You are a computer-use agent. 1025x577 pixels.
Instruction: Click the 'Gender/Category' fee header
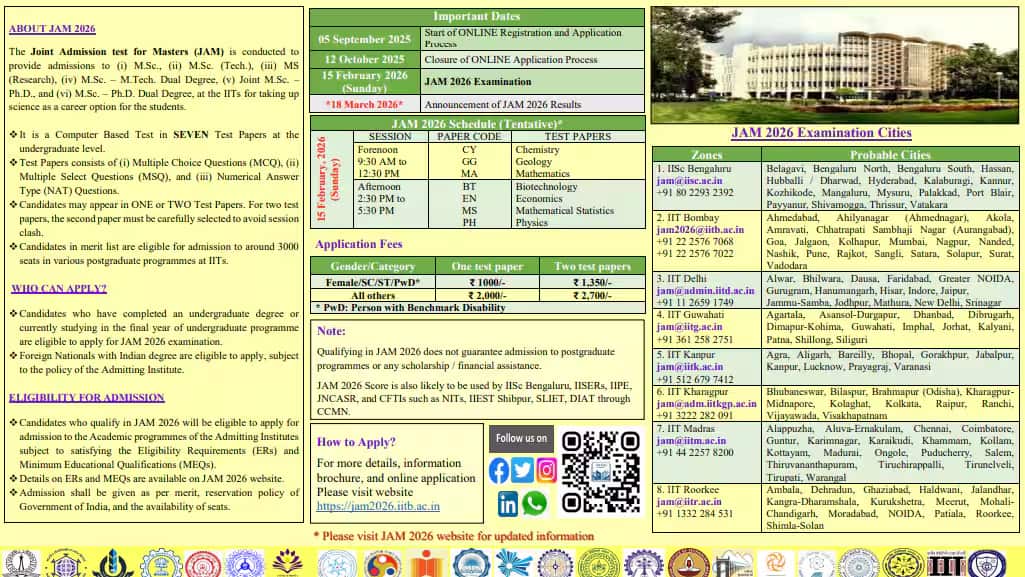[x=373, y=266]
